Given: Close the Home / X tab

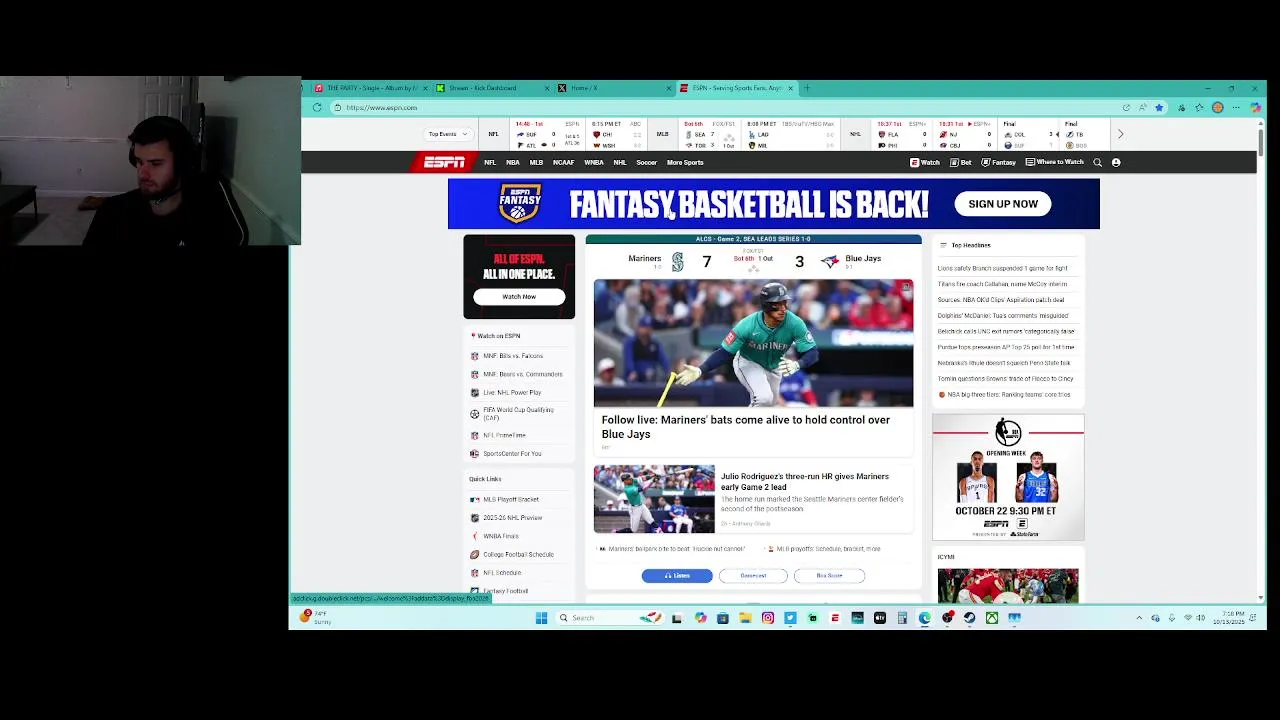Looking at the screenshot, I should tap(669, 88).
